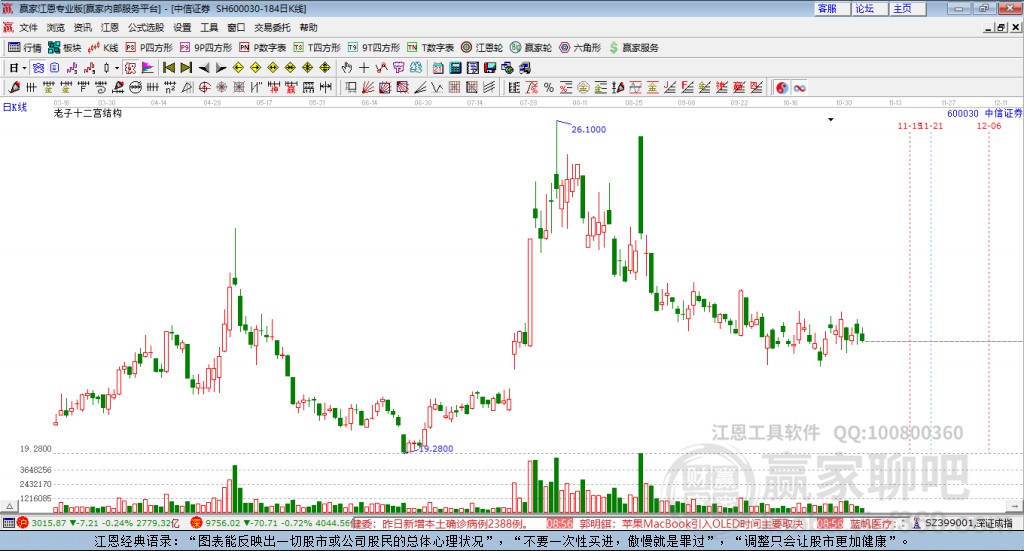Open the 浏览 menu

56,27
